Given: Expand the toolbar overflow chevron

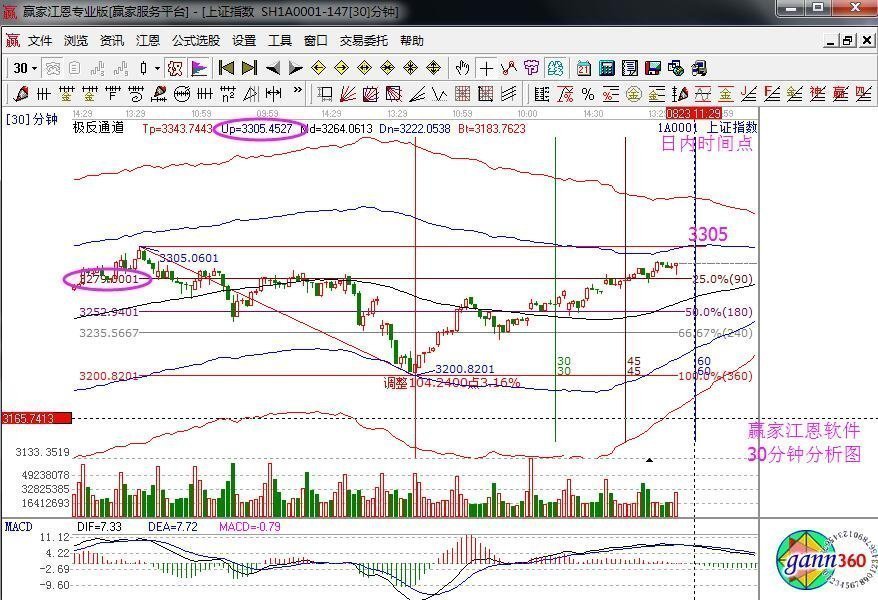Looking at the screenshot, I should pos(297,90).
